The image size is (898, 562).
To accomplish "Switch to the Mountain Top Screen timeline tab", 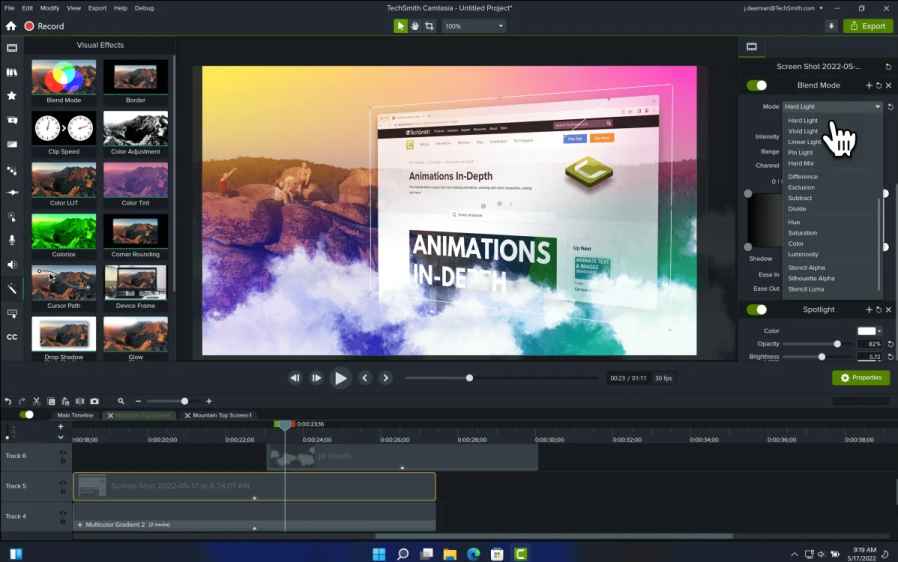I will coord(221,415).
